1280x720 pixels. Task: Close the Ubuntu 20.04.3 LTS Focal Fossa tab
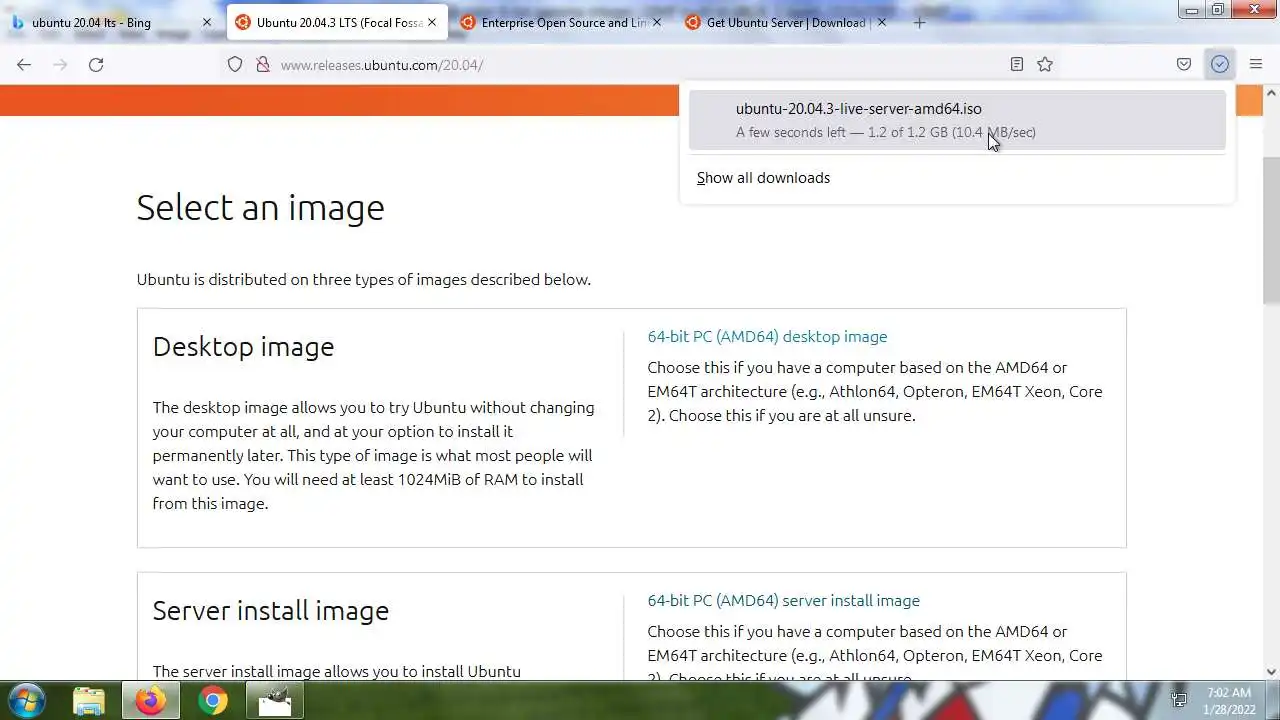tap(431, 22)
